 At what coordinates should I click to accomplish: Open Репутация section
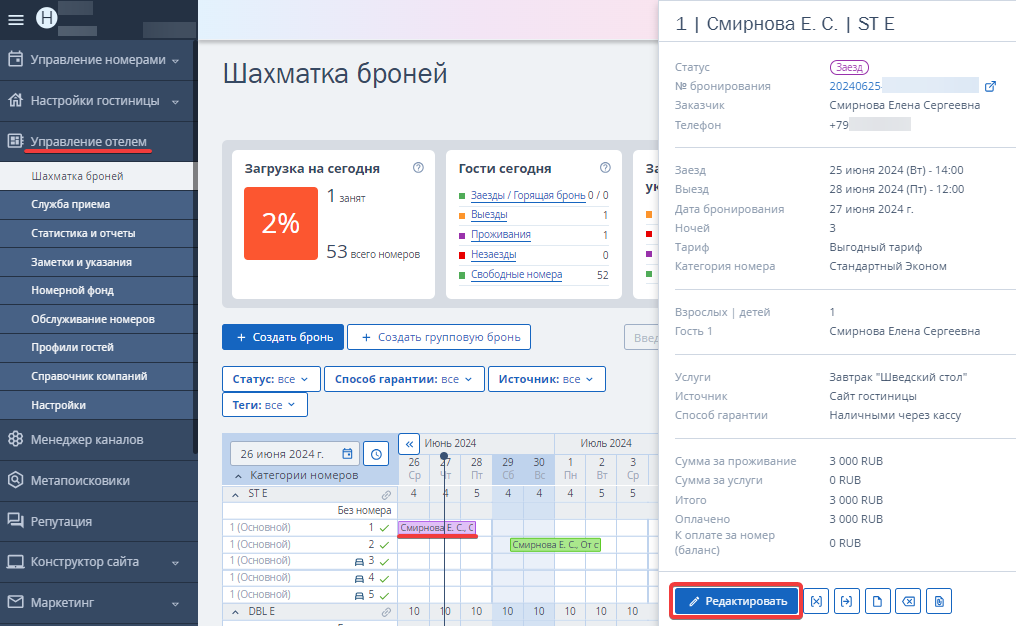98,521
